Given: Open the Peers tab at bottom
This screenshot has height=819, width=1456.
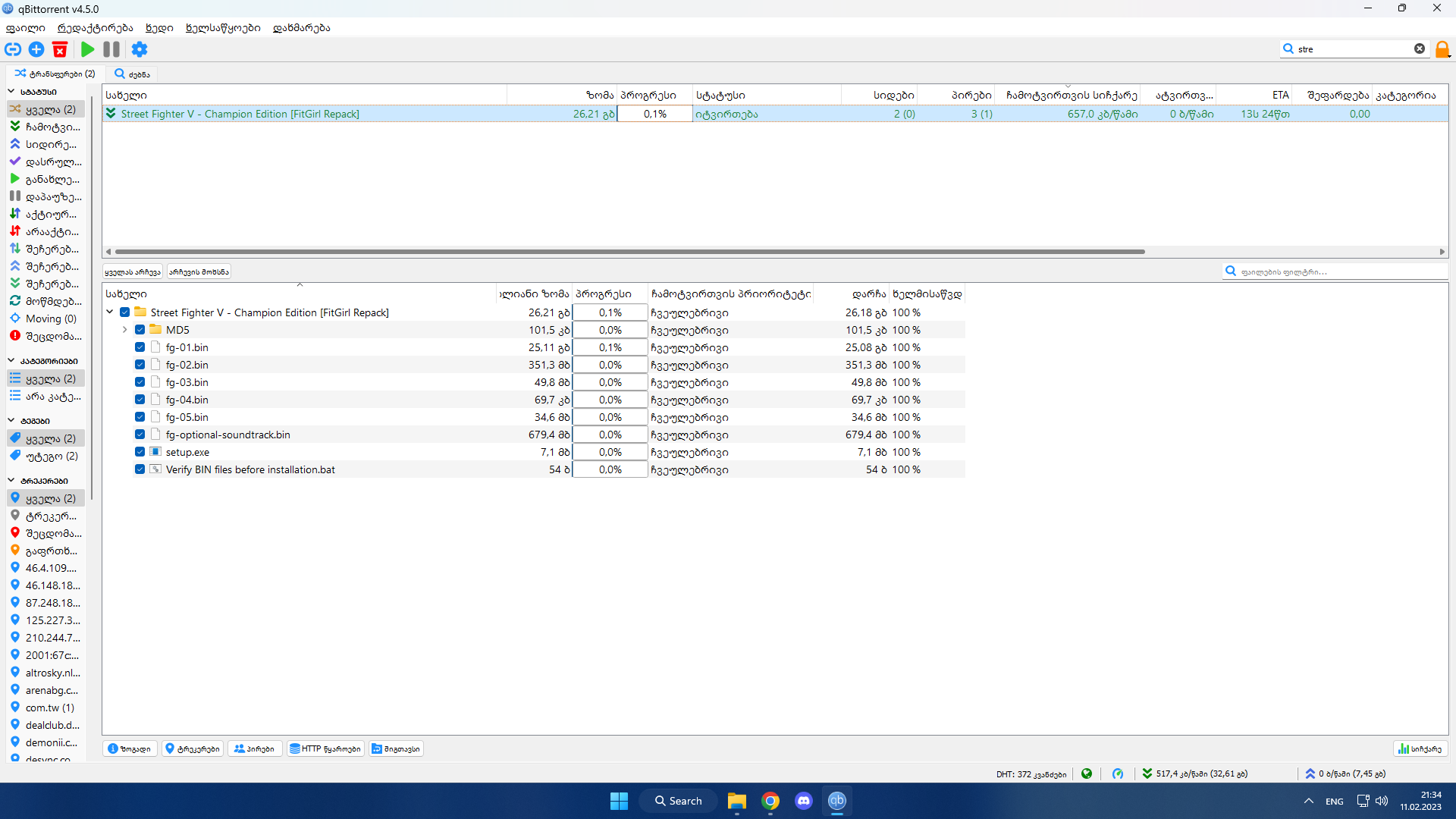Looking at the screenshot, I should pyautogui.click(x=255, y=748).
